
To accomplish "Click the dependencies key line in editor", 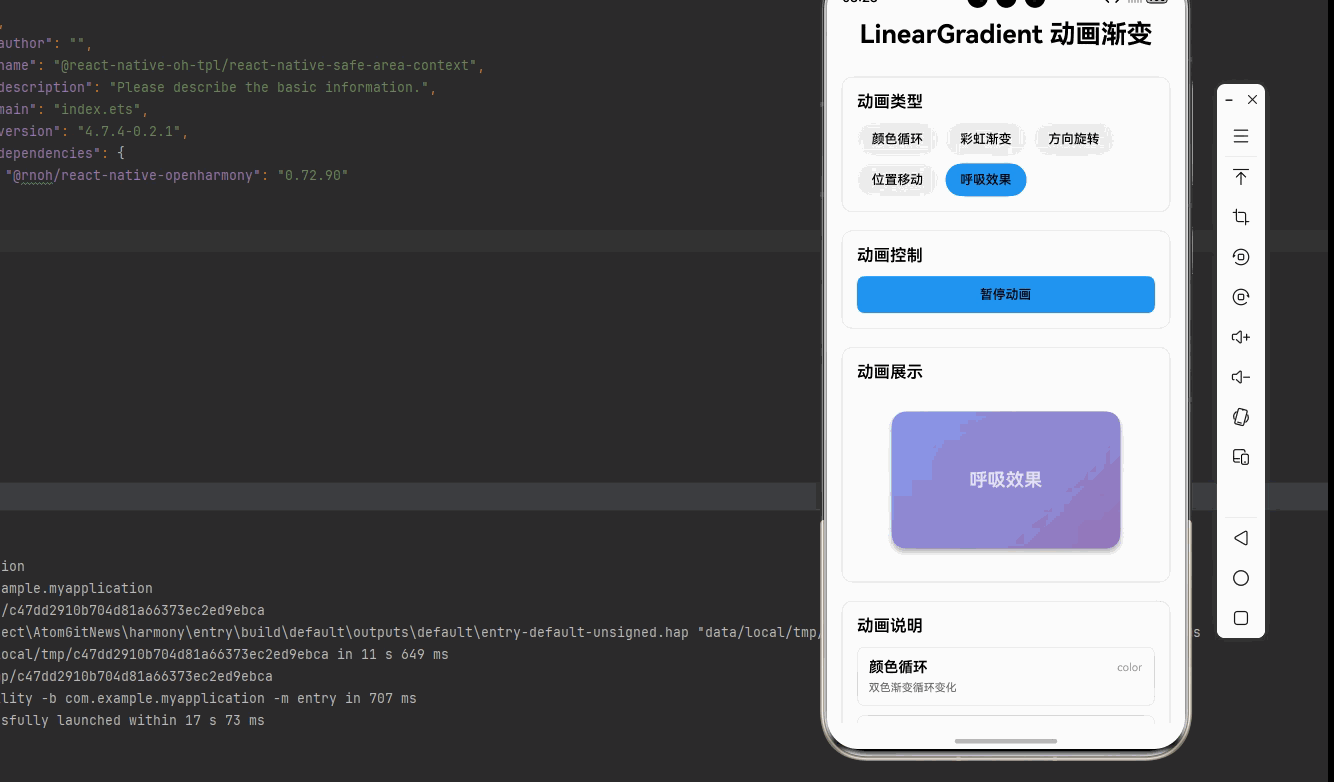I will coord(62,153).
